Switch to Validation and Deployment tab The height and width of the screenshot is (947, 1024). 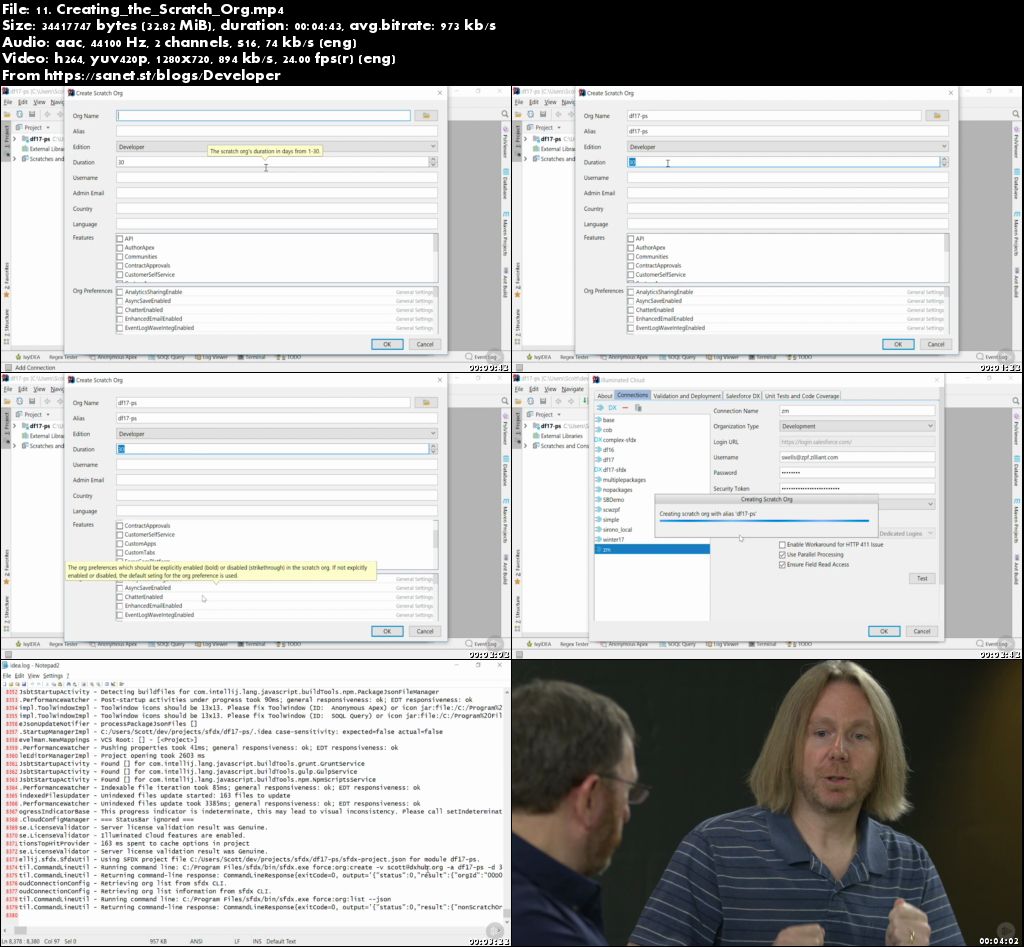(x=687, y=396)
